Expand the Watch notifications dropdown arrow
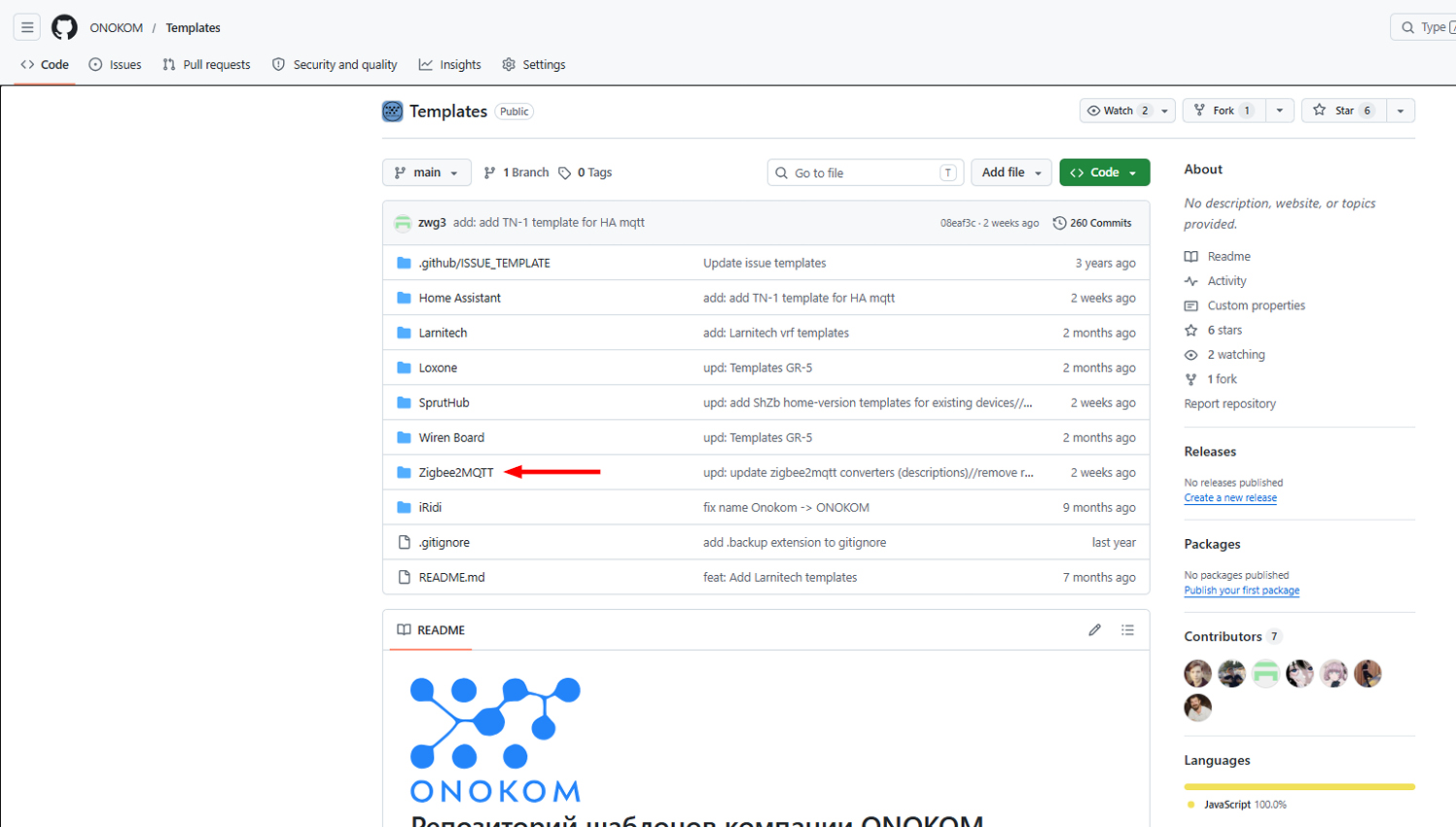 point(1165,111)
